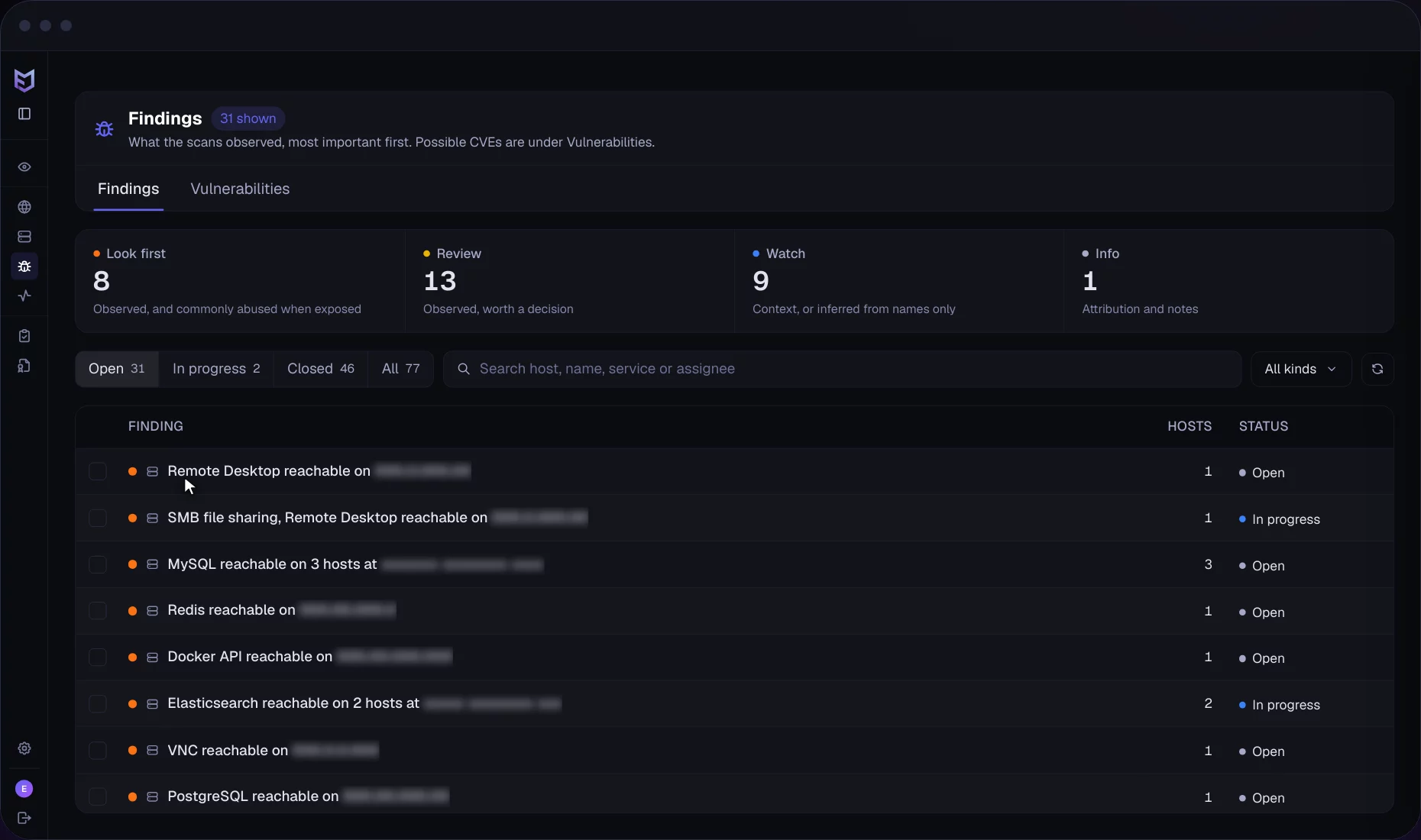Check the Redis reachable row checkbox
Screen dimensions: 1421x840
98,611
